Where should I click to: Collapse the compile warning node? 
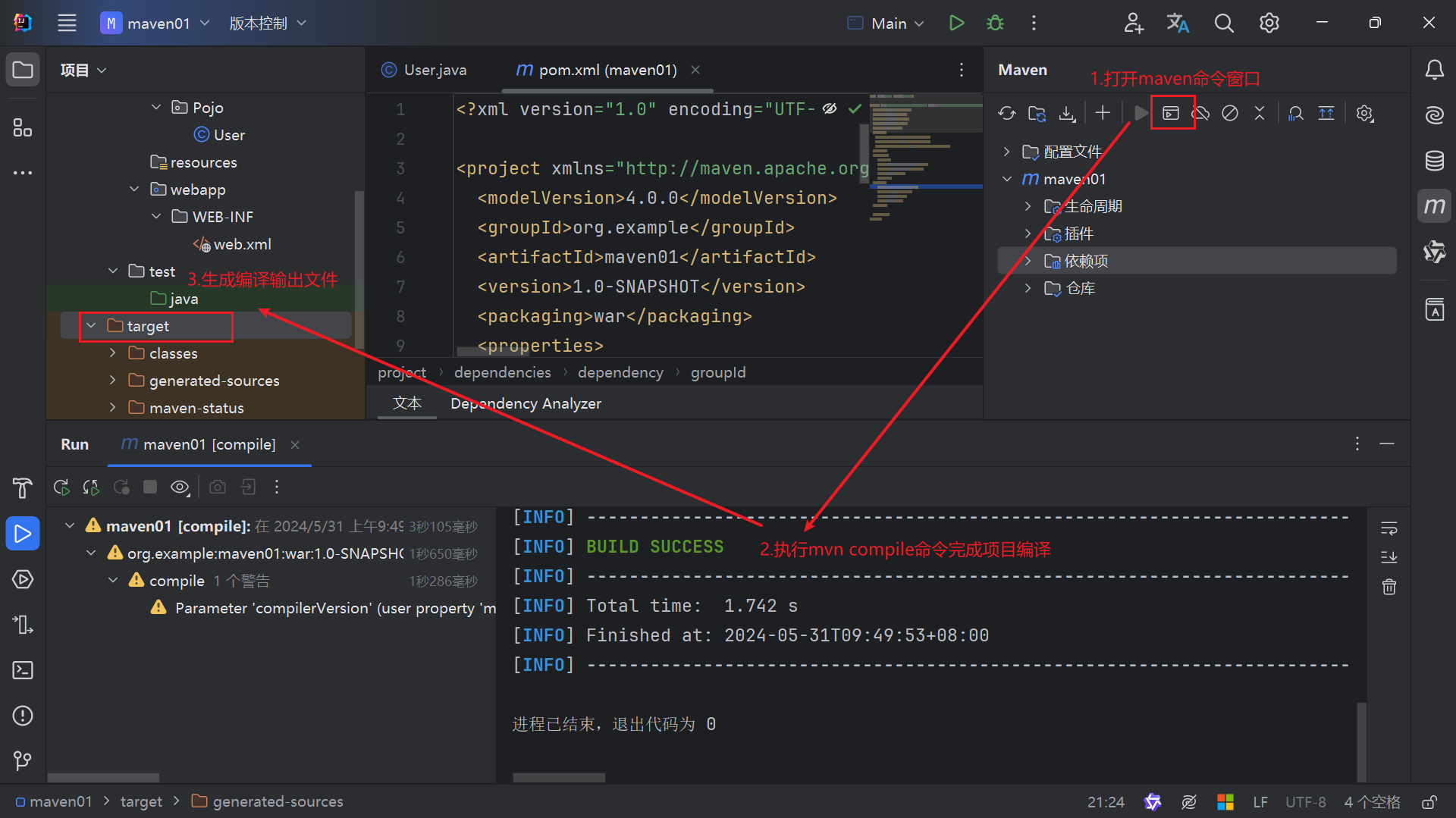(x=113, y=581)
